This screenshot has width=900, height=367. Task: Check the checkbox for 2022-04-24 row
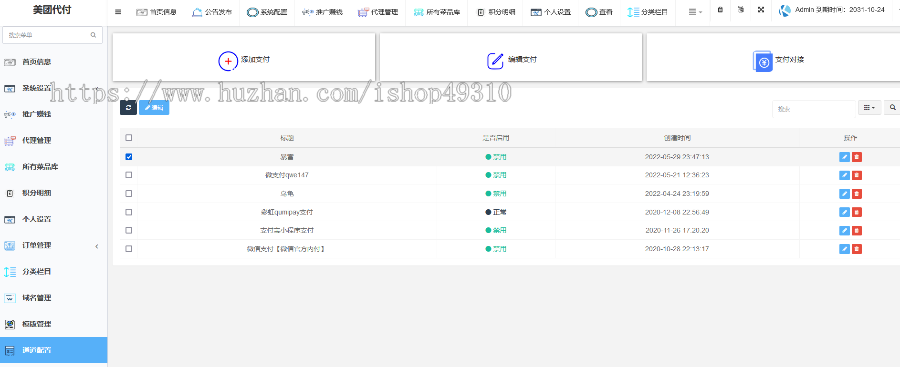(129, 194)
